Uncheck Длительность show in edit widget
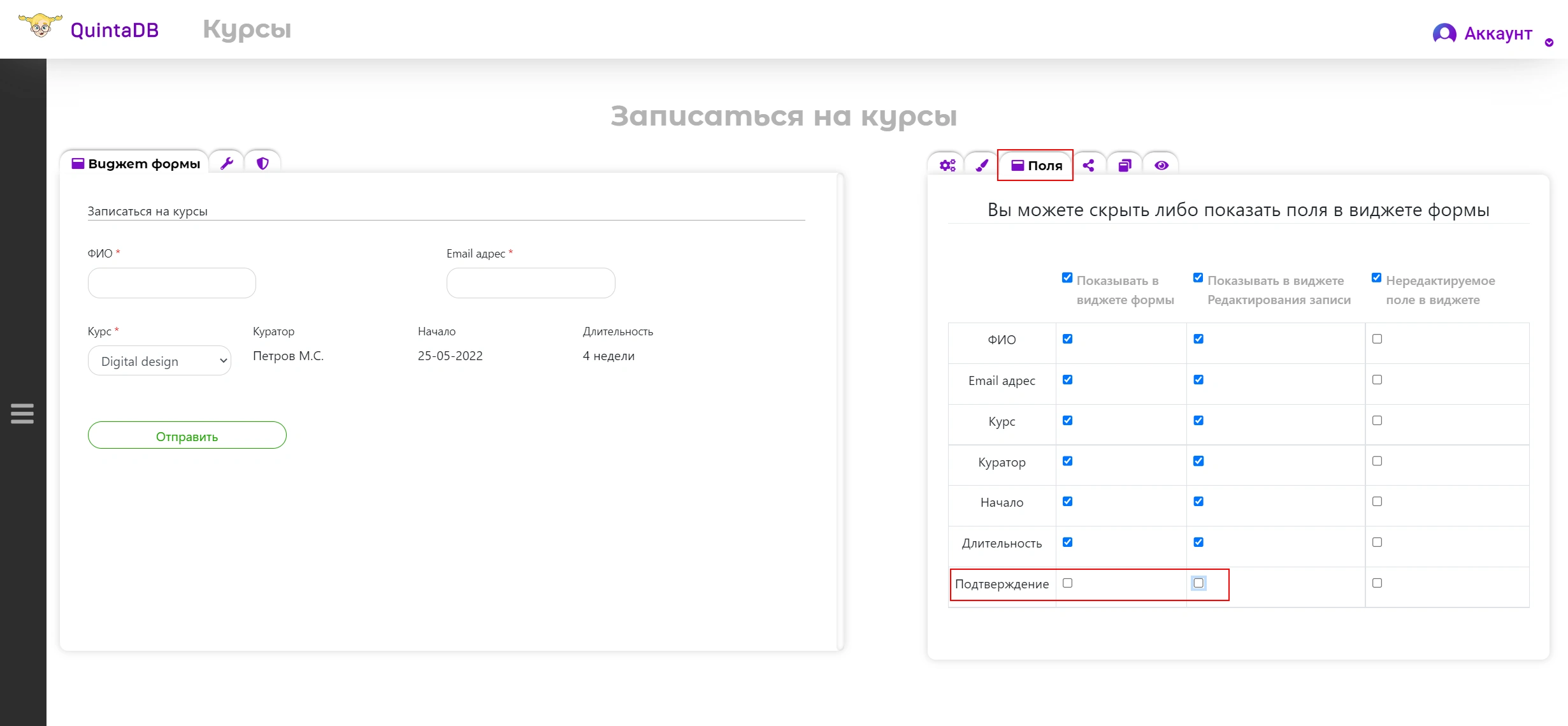 coord(1198,542)
